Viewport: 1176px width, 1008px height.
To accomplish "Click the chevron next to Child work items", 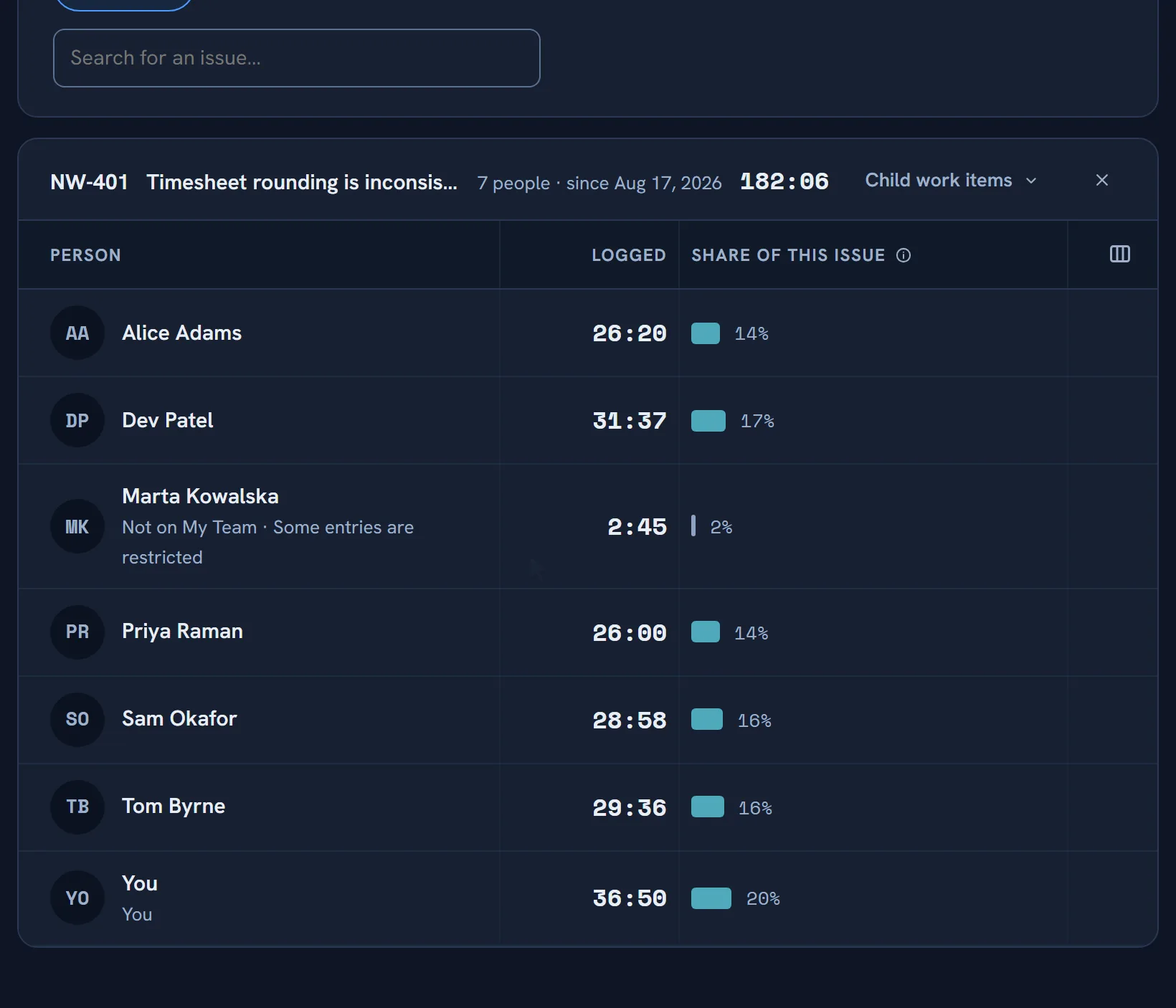I will (1031, 181).
